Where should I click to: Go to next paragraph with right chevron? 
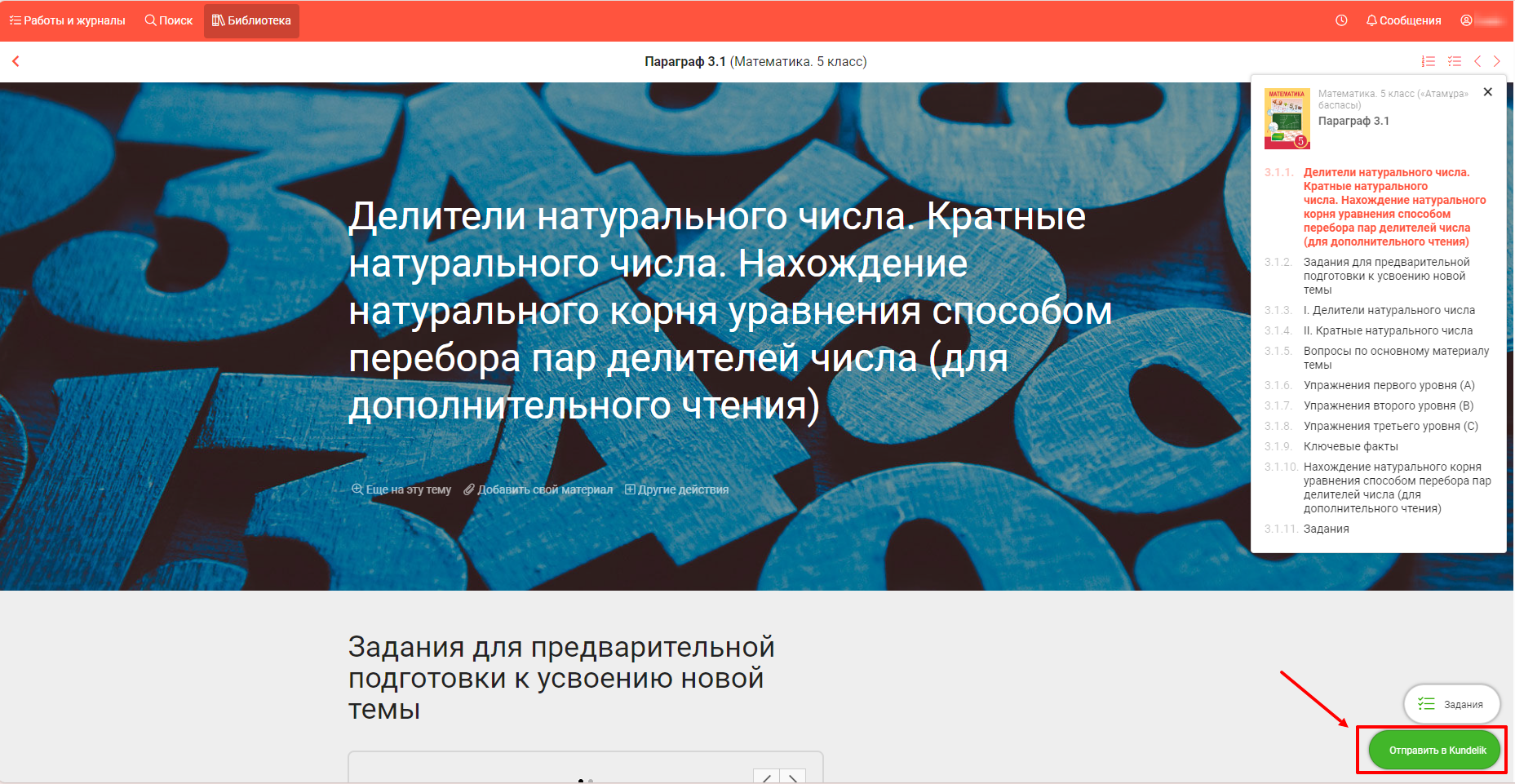(x=1497, y=61)
